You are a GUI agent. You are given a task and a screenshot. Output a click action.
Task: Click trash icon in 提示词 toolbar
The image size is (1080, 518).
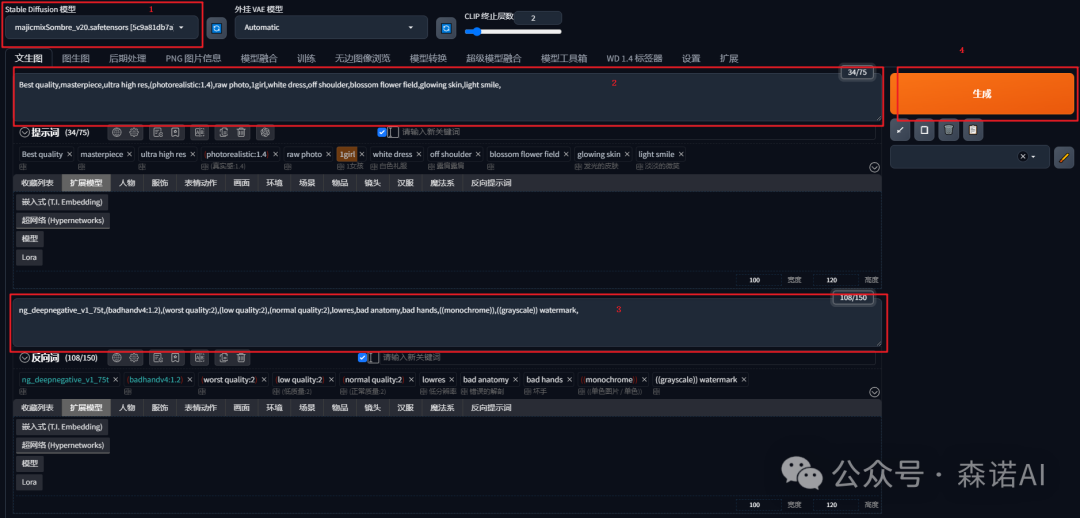click(x=241, y=132)
